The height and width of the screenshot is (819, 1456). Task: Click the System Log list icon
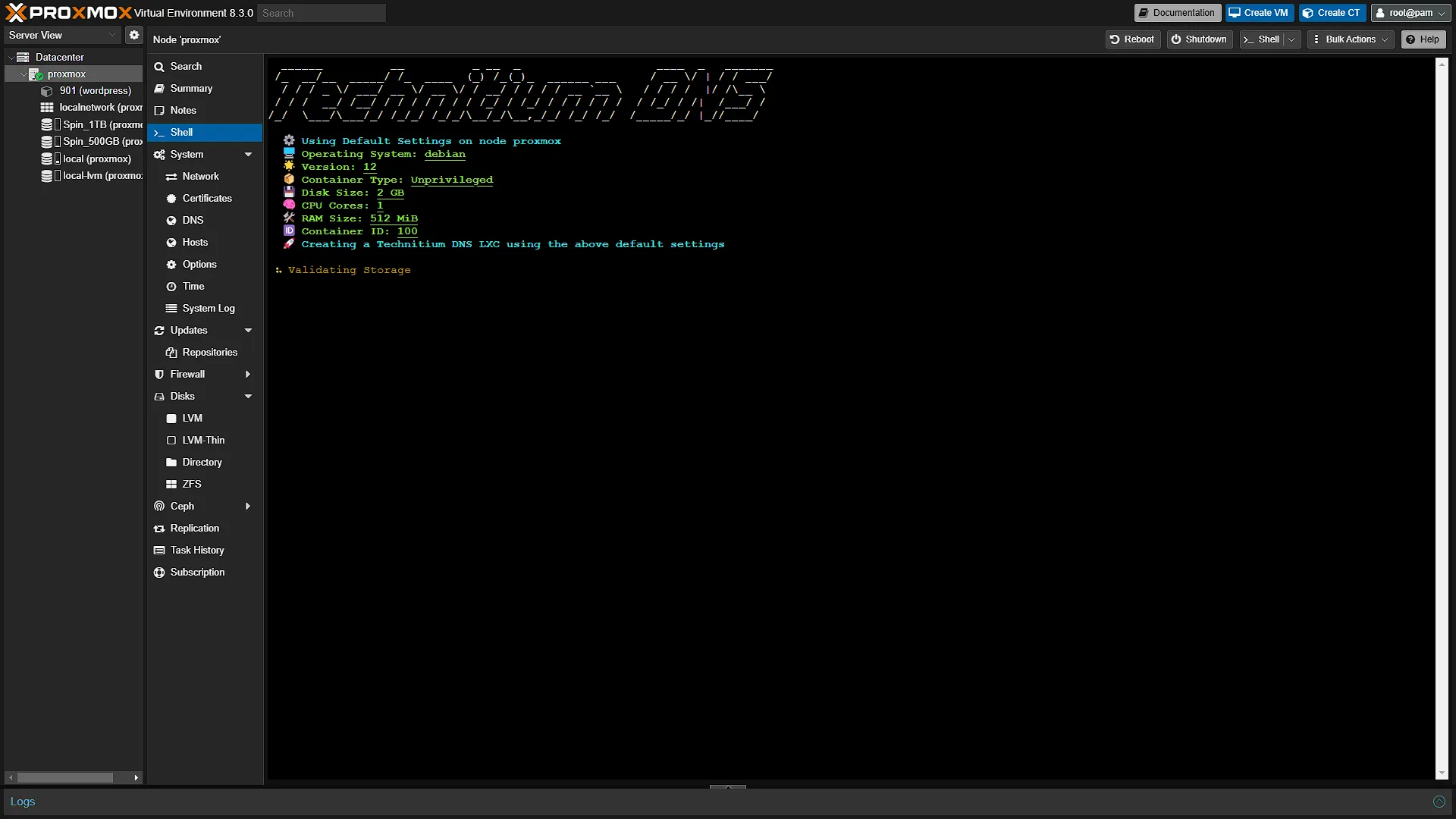[x=171, y=309]
